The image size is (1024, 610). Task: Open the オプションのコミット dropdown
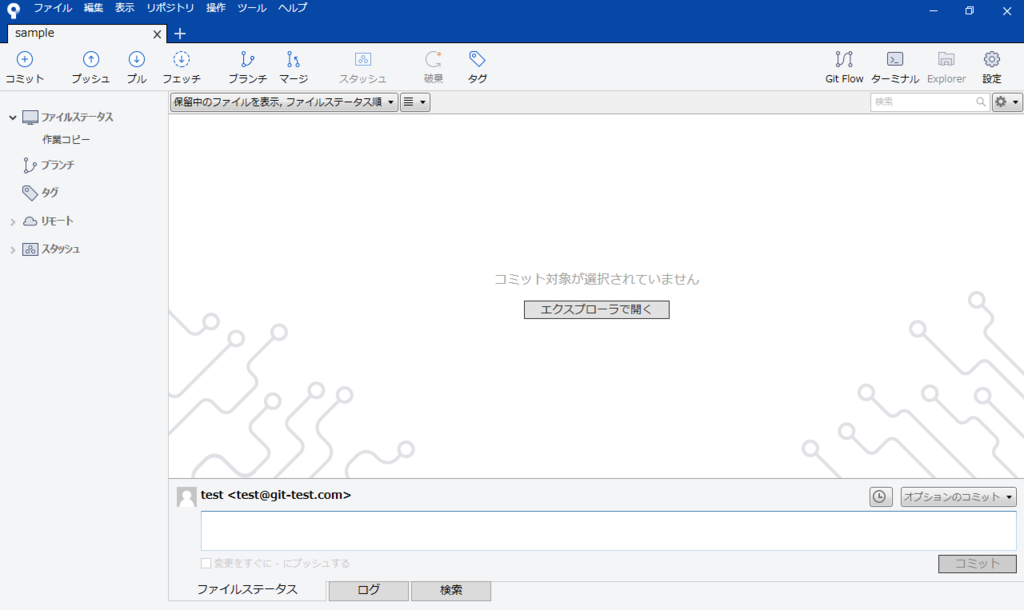958,496
